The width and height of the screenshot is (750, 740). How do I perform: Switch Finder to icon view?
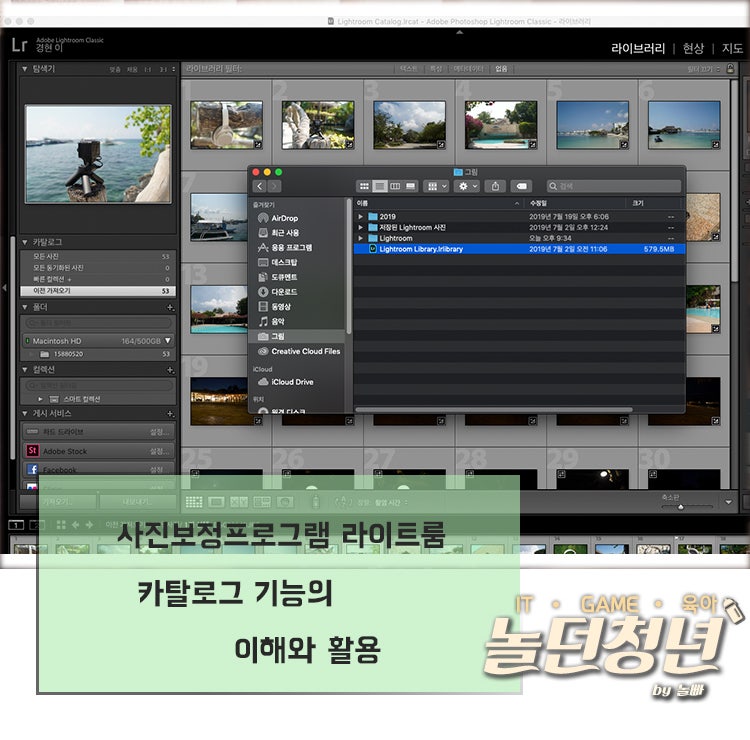364,186
